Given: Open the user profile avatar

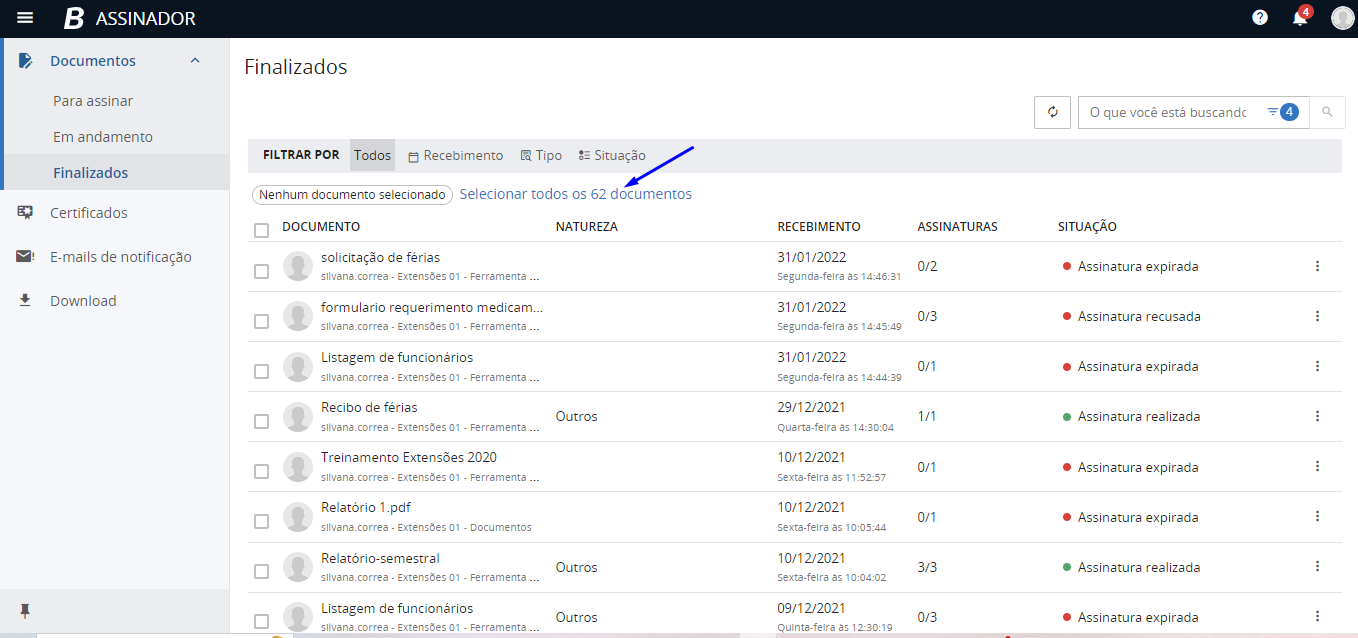Looking at the screenshot, I should coord(1342,18).
